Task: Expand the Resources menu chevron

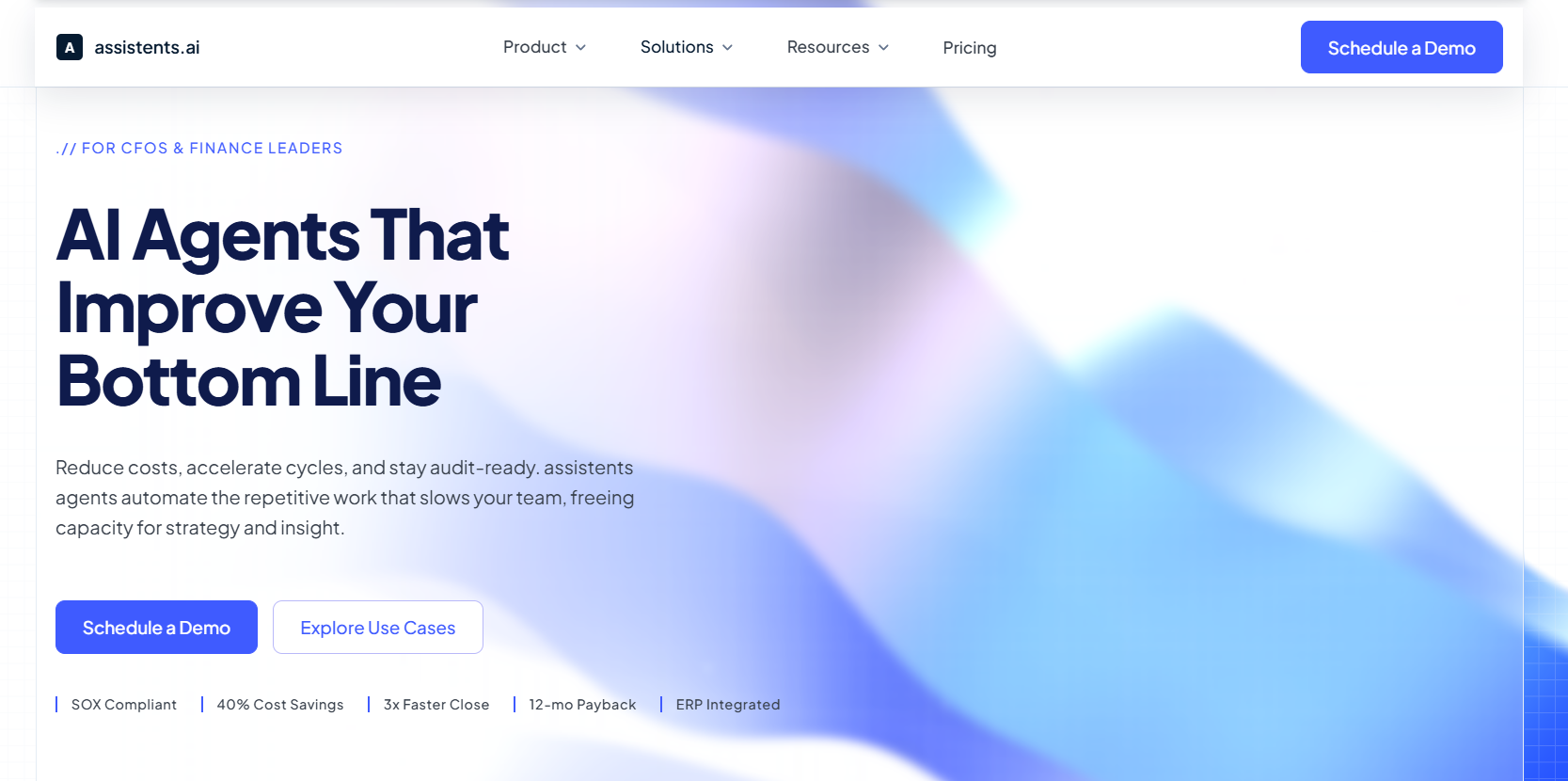Action: [883, 47]
